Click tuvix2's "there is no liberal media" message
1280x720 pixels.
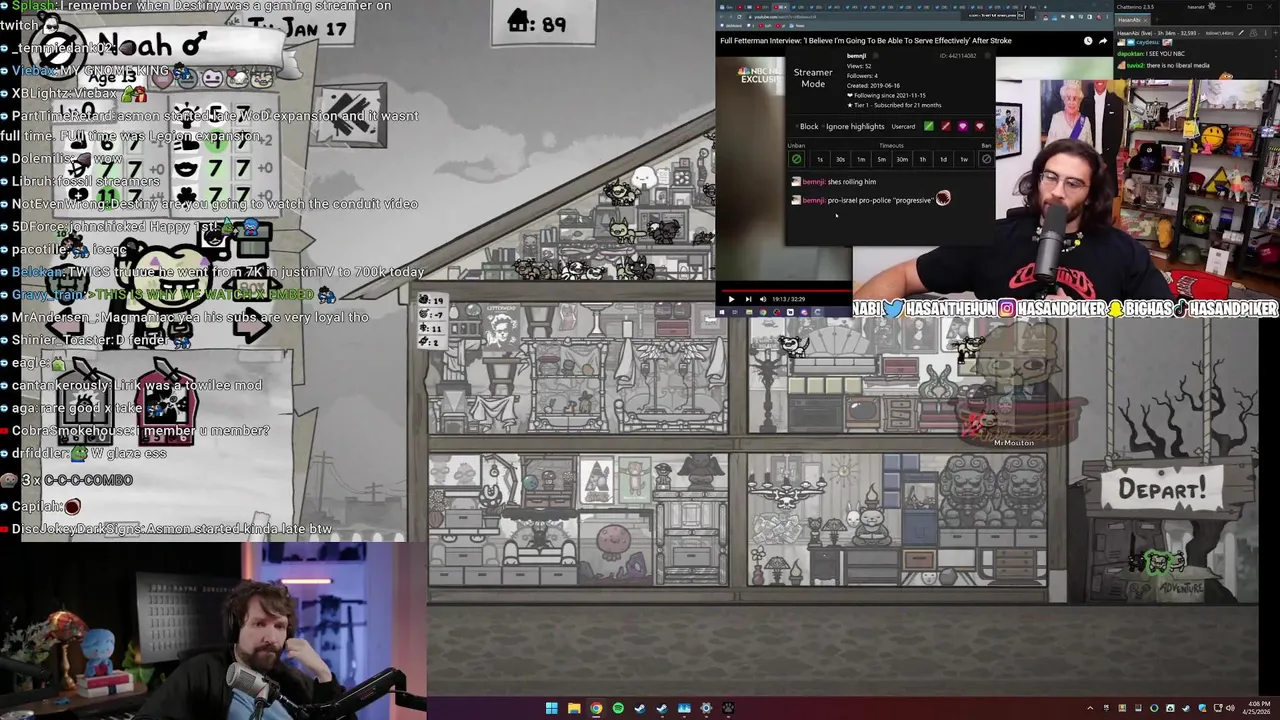(x=1178, y=65)
